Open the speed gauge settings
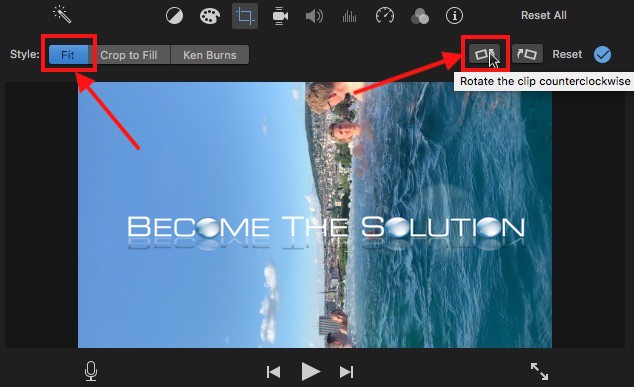The image size is (634, 387). [x=385, y=16]
